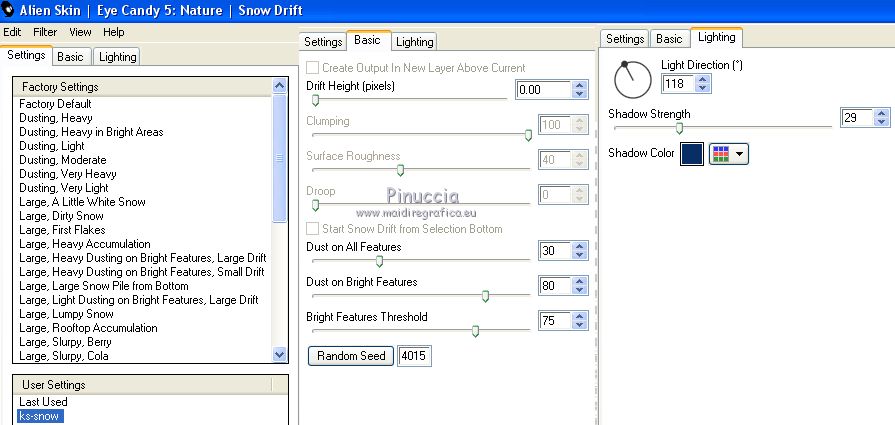Open the Shadow Color swatch picker
895x425 pixels.
[692, 154]
